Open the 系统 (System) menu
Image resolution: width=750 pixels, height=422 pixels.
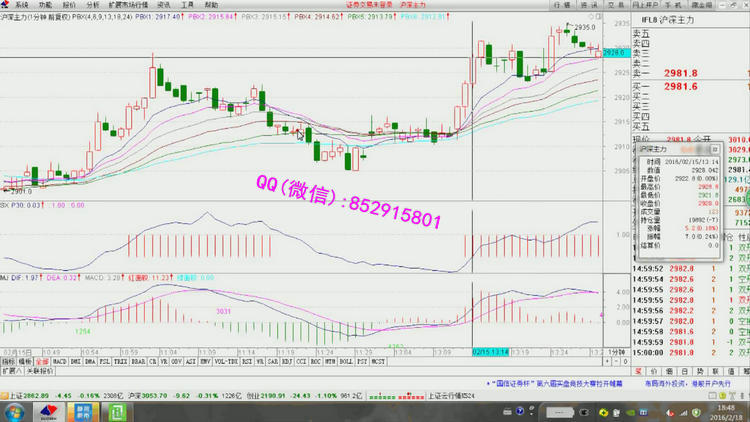click(x=21, y=5)
